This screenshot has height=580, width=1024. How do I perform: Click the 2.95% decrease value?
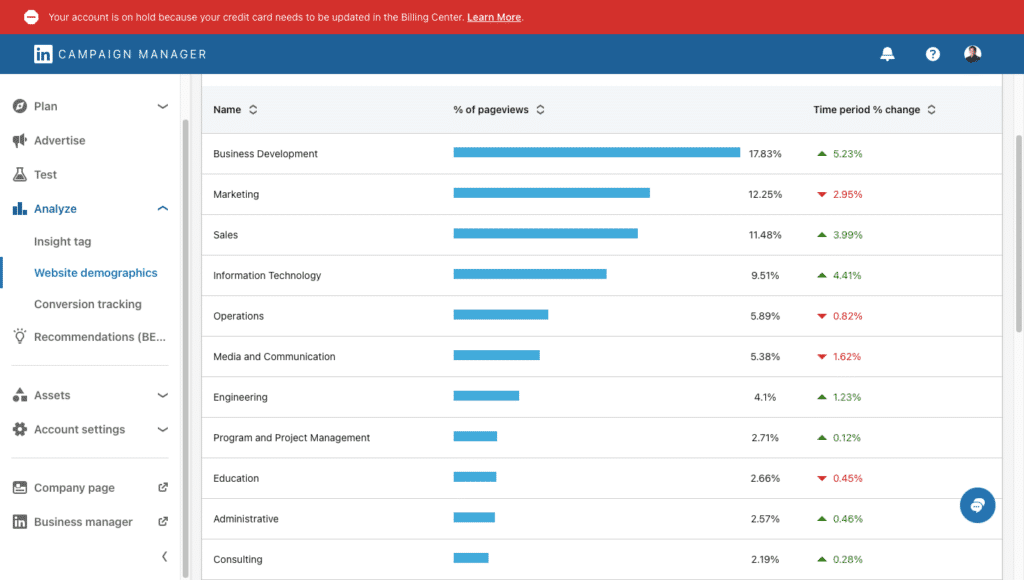[848, 195]
